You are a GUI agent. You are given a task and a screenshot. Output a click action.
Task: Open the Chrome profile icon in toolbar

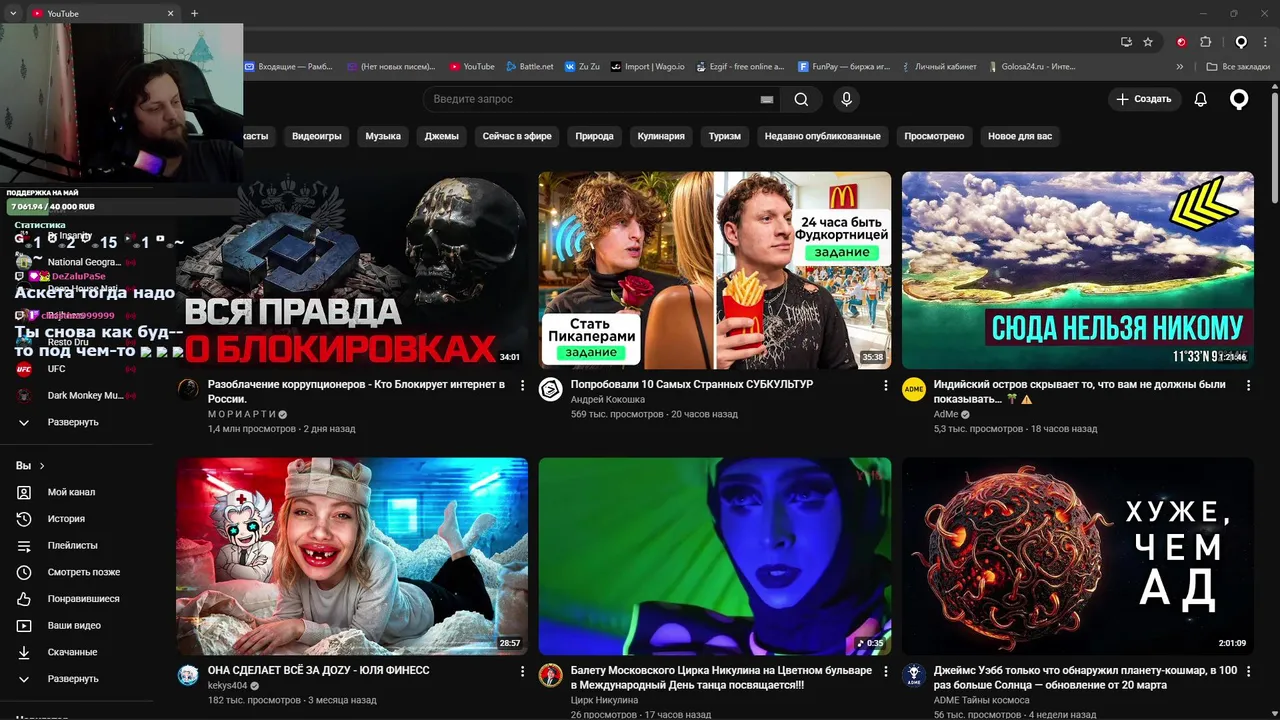[x=1241, y=42]
